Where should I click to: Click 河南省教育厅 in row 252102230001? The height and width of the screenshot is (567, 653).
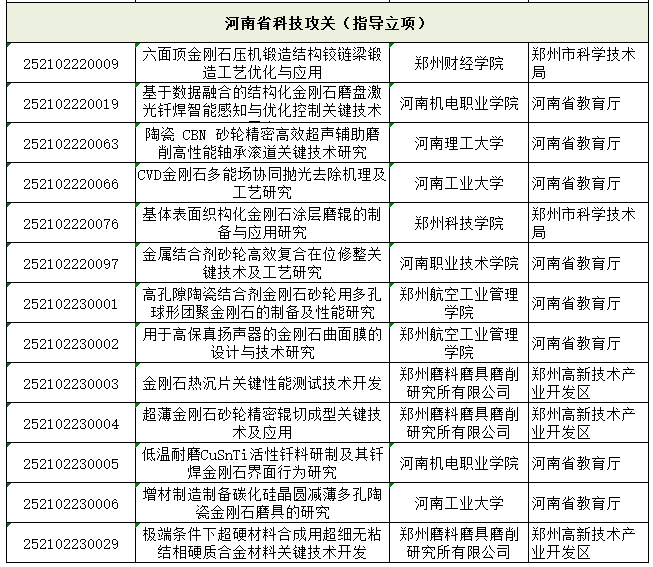click(576, 303)
